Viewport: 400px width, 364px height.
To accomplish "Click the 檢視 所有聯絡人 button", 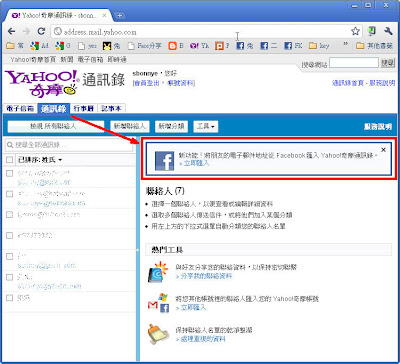I will [56, 126].
